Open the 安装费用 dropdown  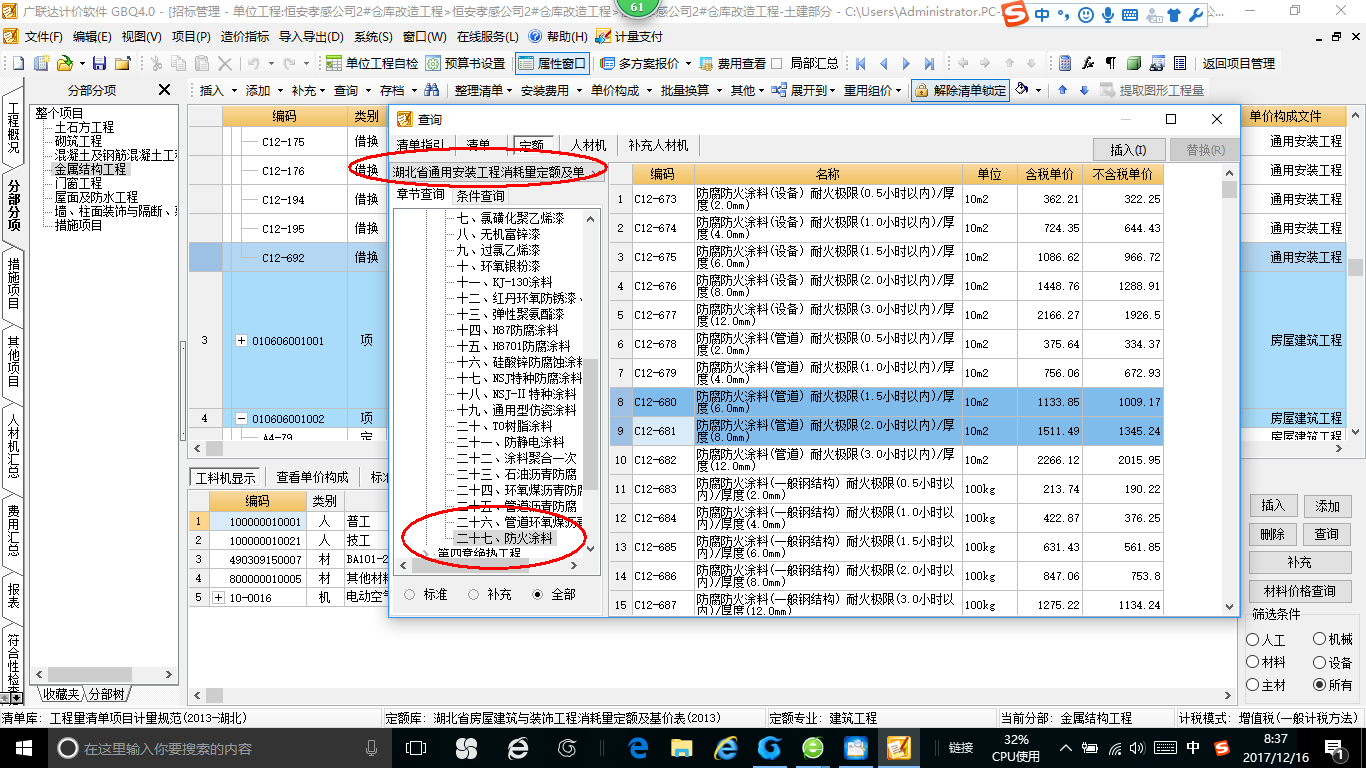point(551,90)
